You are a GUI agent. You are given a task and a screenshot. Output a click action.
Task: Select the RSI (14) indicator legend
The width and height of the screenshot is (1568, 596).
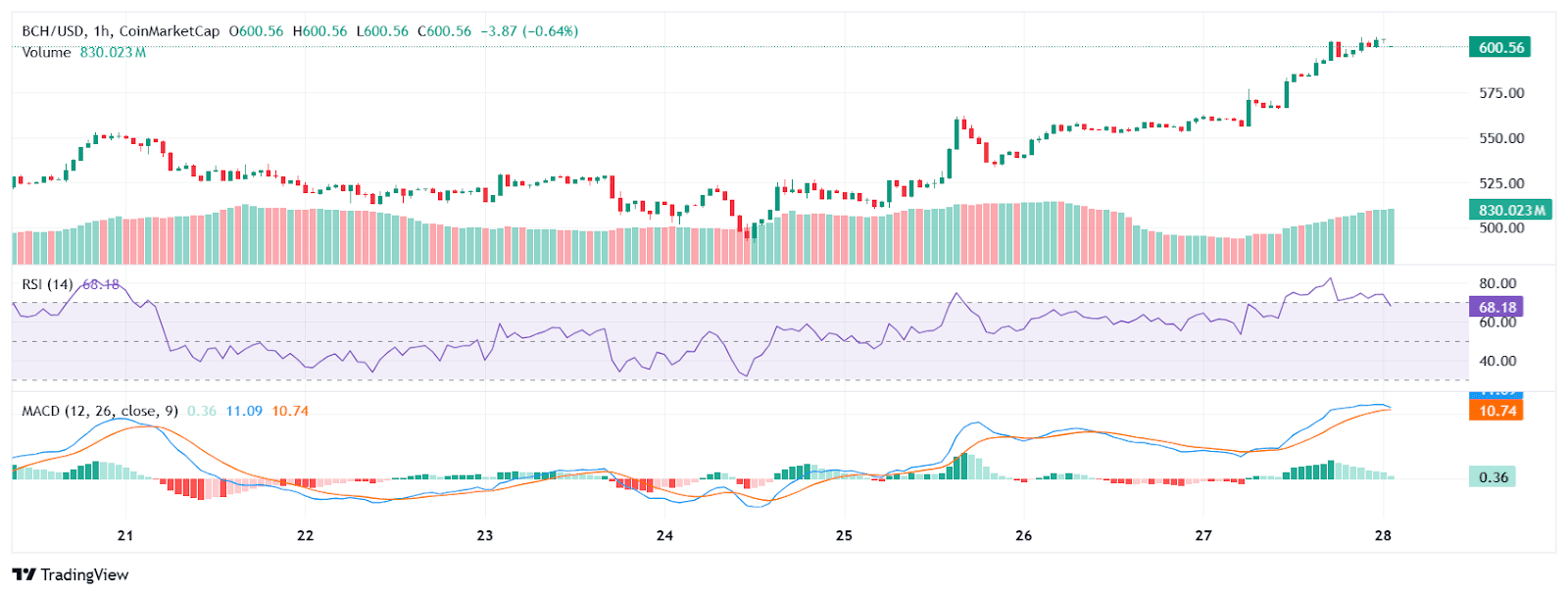coord(47,284)
